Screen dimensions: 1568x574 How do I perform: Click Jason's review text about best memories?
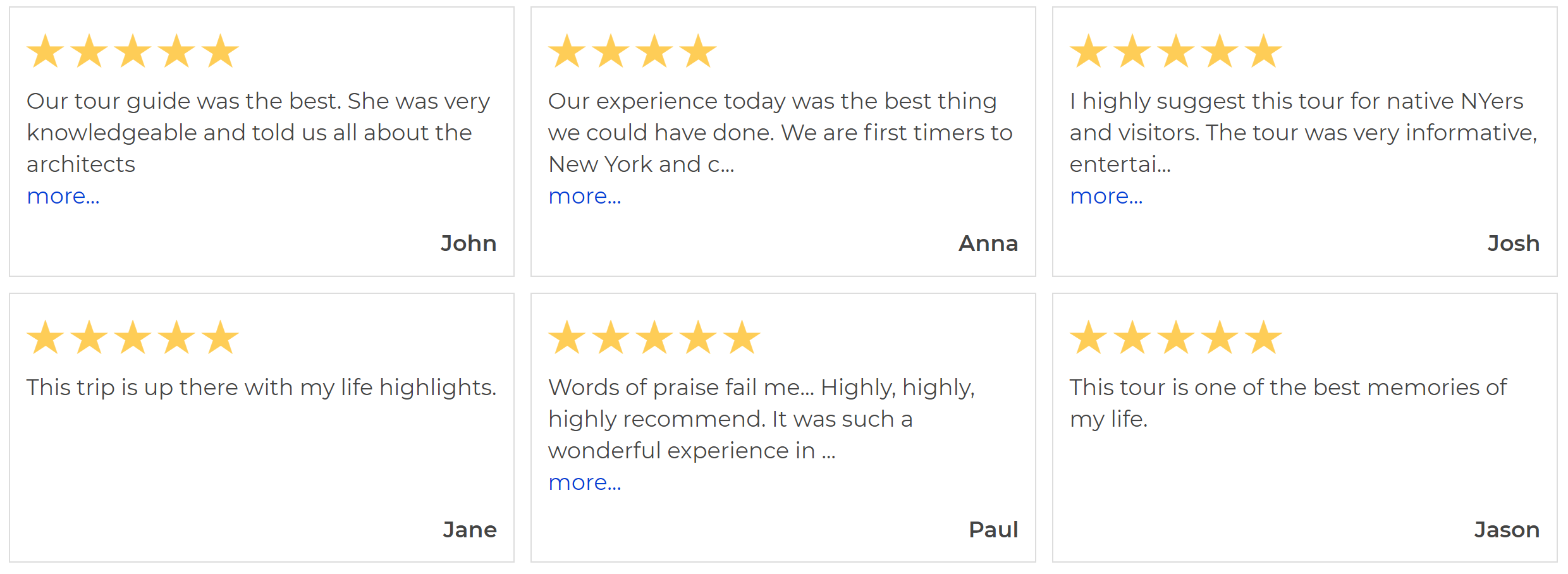1288,403
